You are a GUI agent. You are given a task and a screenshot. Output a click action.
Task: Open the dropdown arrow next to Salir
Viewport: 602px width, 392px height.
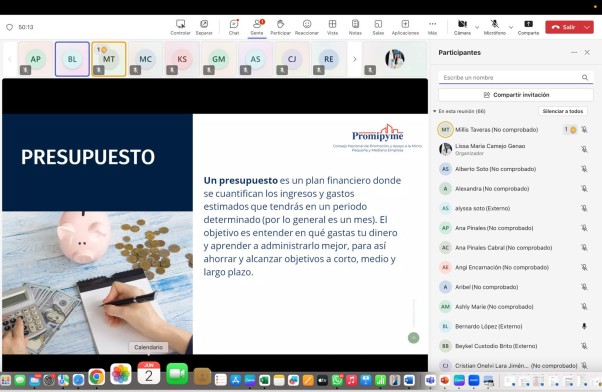(x=587, y=27)
